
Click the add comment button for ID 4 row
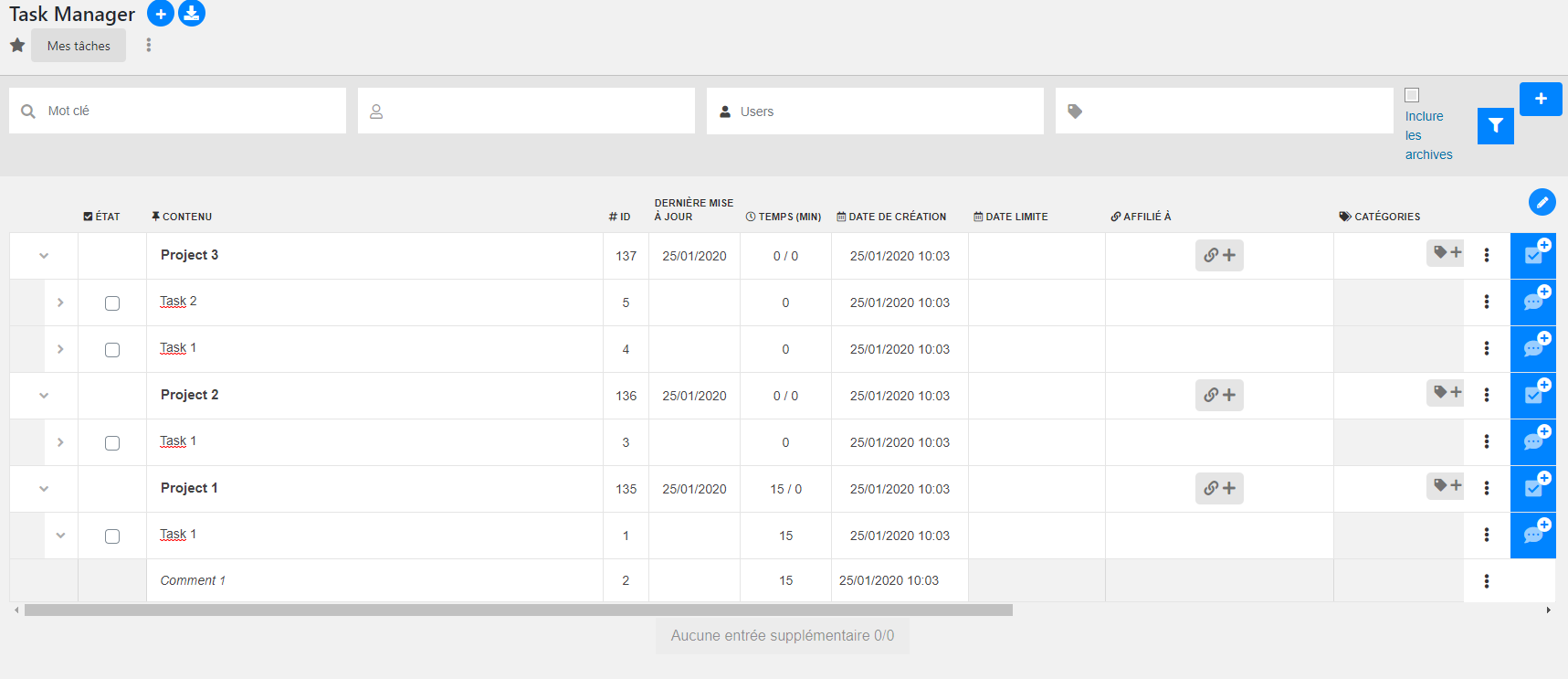(1533, 349)
